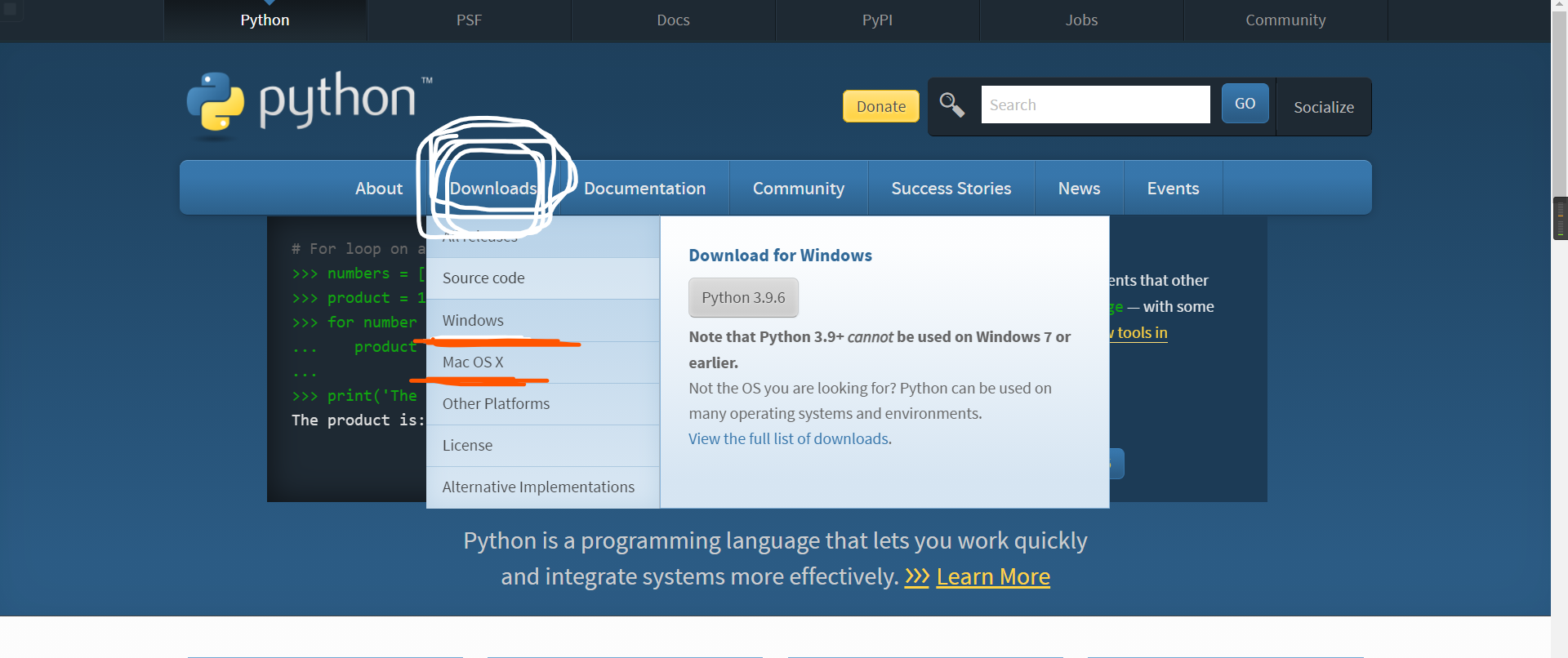
Task: Open the PSF tab in top bar
Action: tap(469, 20)
